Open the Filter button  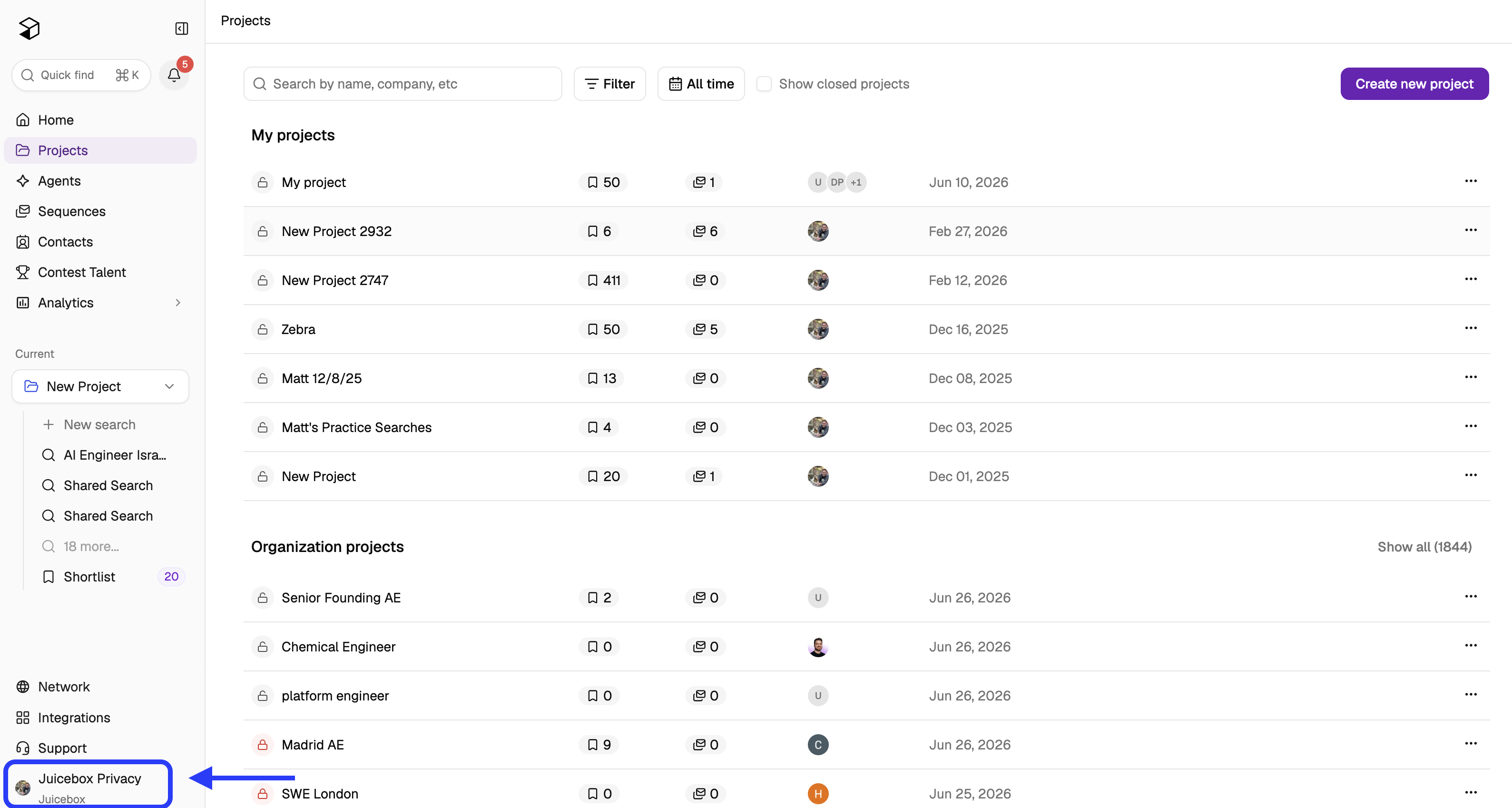[x=610, y=84]
